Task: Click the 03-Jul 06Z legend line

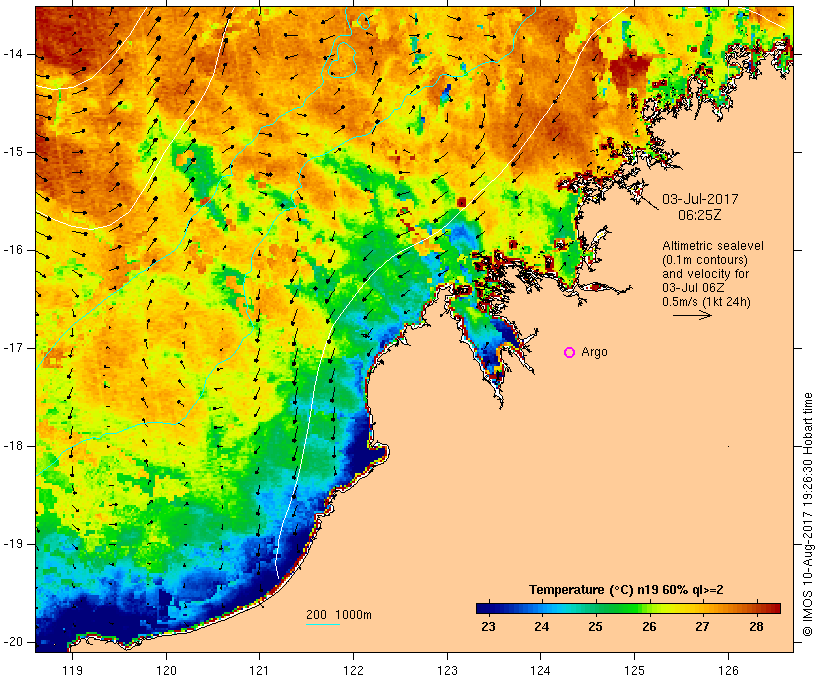Action: click(693, 288)
